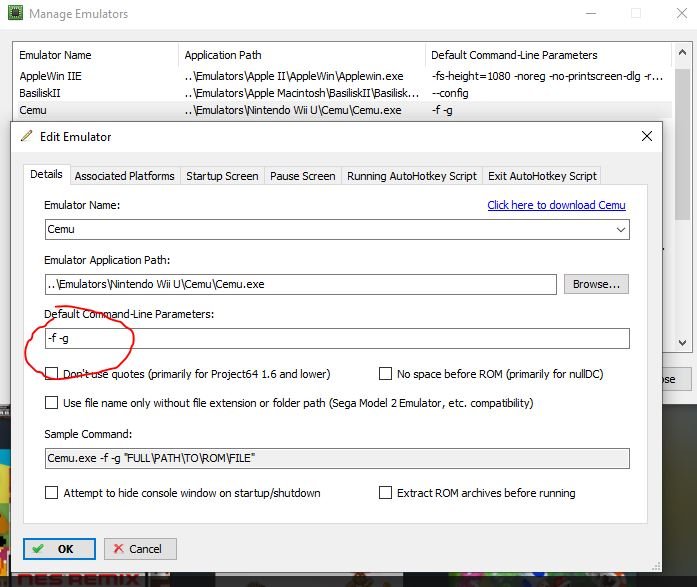Select the Cemu row in emulator list
The width and height of the screenshot is (697, 587).
[x=342, y=110]
